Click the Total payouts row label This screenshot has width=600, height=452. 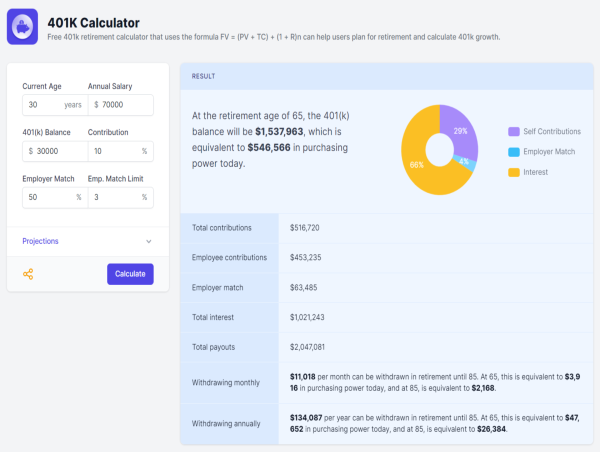(x=214, y=347)
